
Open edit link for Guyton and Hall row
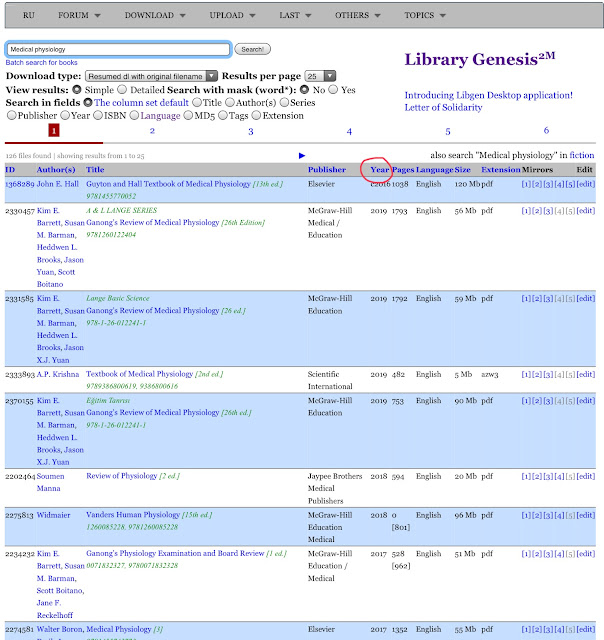coord(586,184)
